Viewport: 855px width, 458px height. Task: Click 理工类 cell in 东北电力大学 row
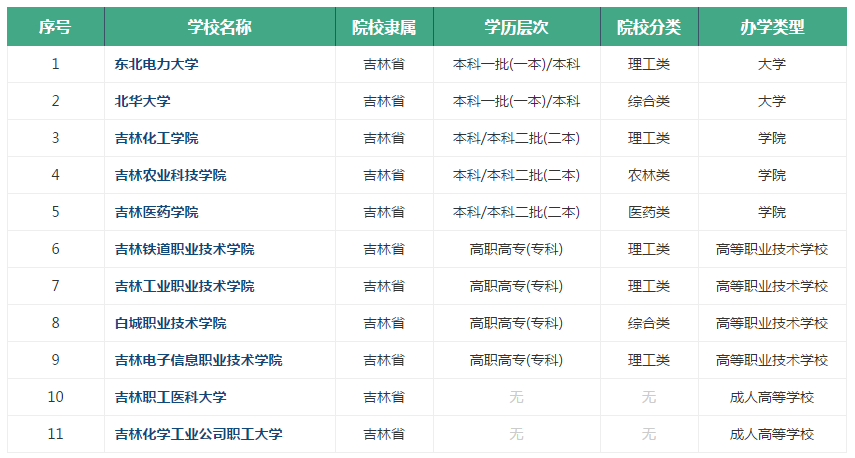[649, 64]
